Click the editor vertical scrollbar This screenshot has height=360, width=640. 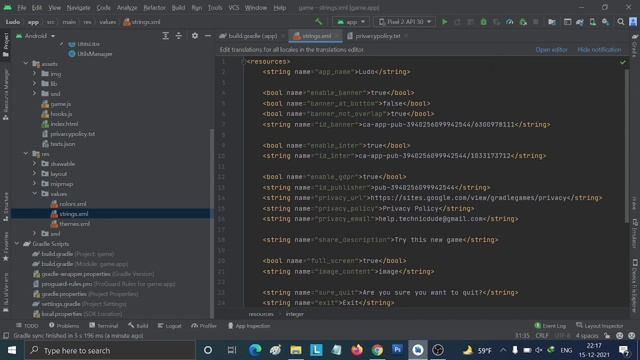[x=626, y=145]
